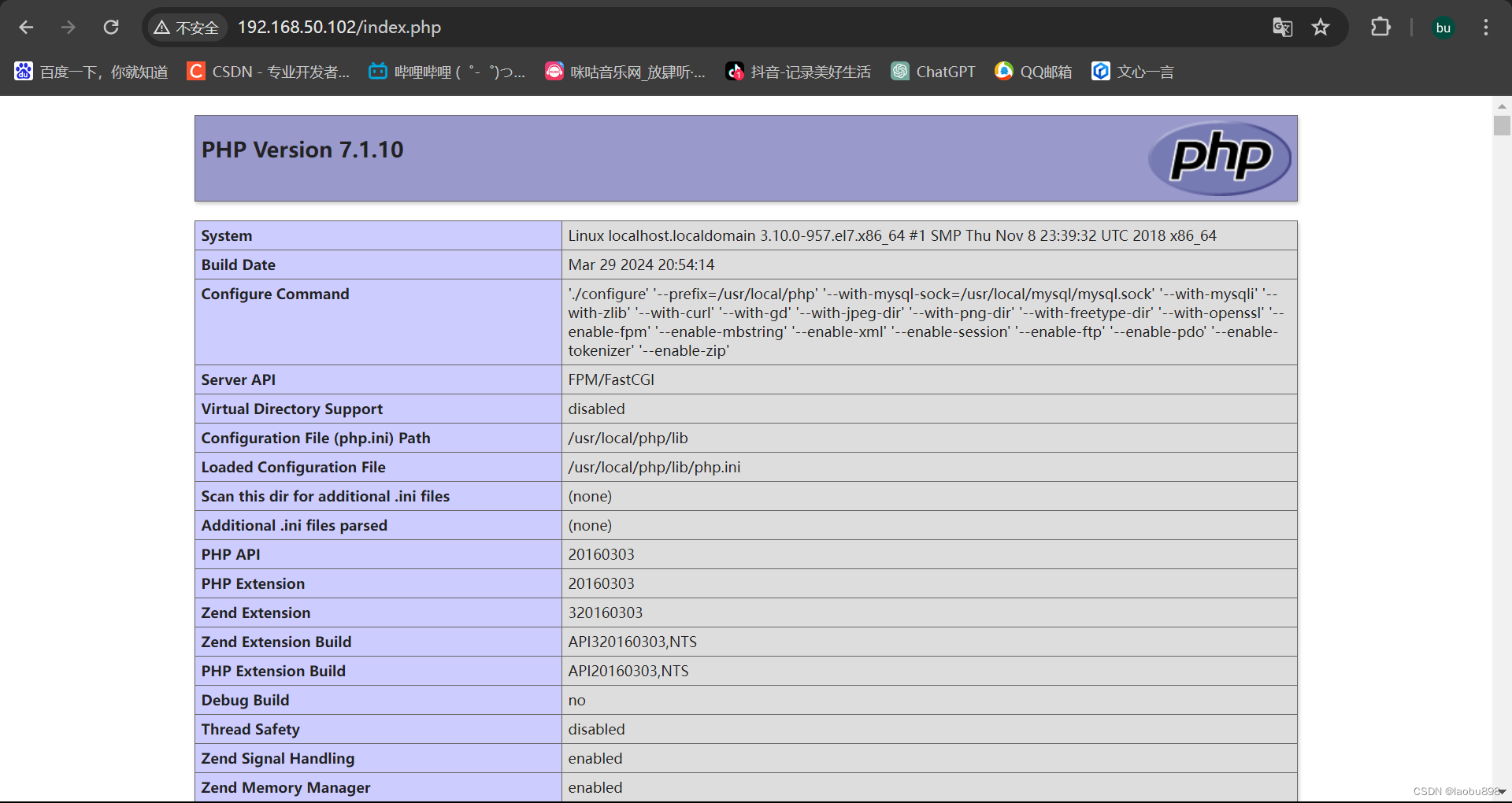Click the Build Date value Mar 29 2024

[641, 265]
